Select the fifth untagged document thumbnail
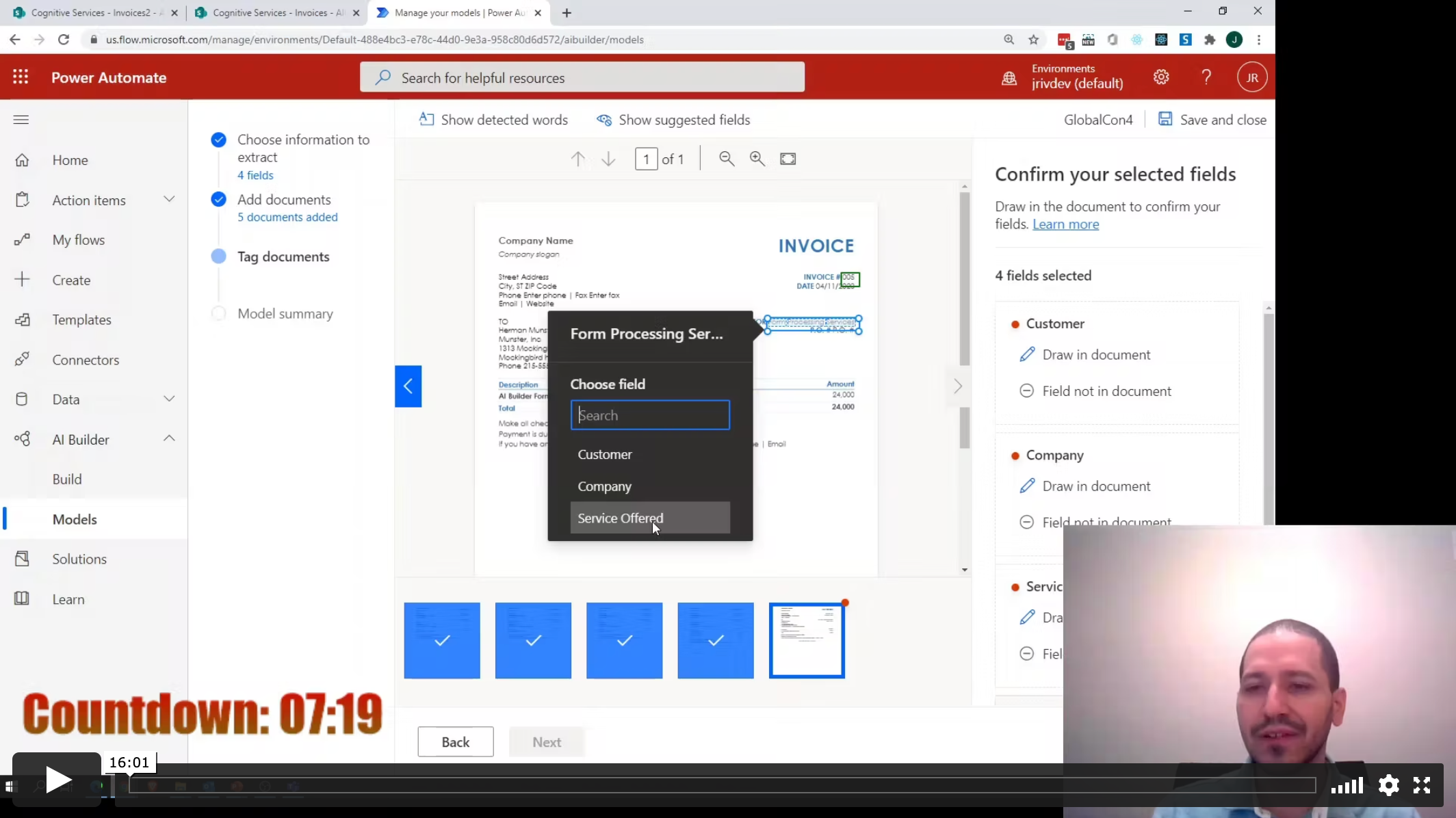1456x818 pixels. 807,640
